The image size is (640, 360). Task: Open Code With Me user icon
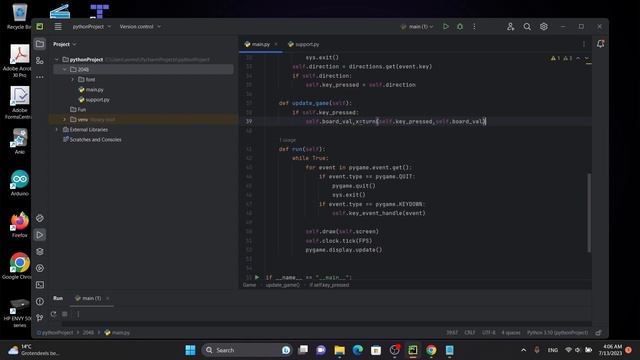(510, 27)
